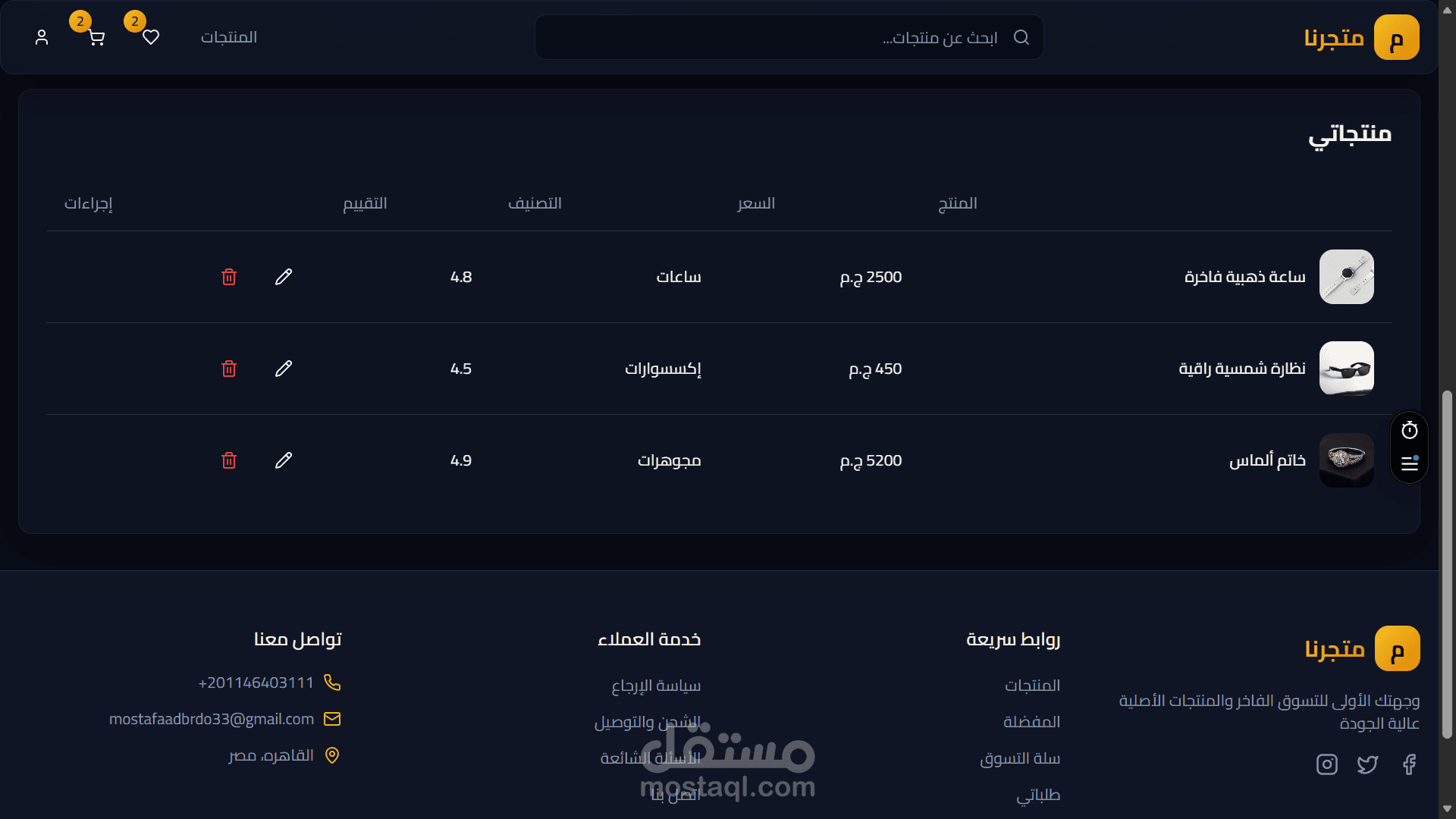Delete the sunglasses product via trash icon
This screenshot has height=819, width=1456.
click(x=228, y=369)
